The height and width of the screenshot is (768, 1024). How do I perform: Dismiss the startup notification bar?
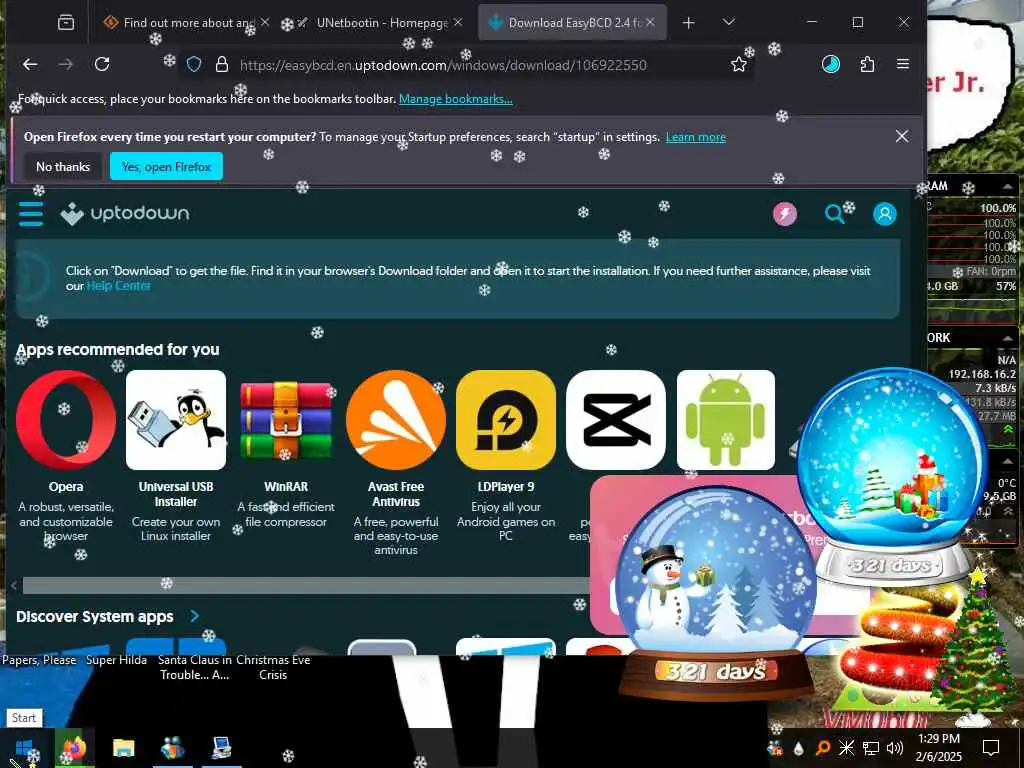pos(902,136)
